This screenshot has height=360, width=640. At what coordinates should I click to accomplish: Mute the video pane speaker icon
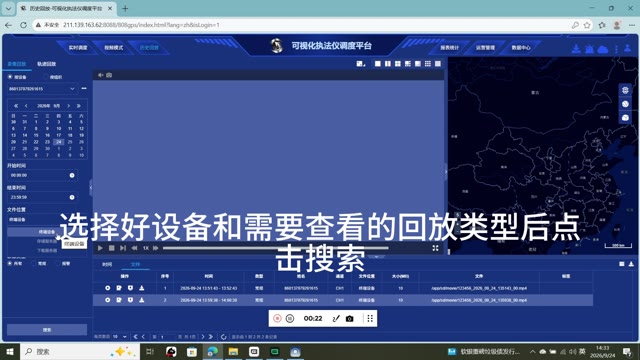(100, 75)
